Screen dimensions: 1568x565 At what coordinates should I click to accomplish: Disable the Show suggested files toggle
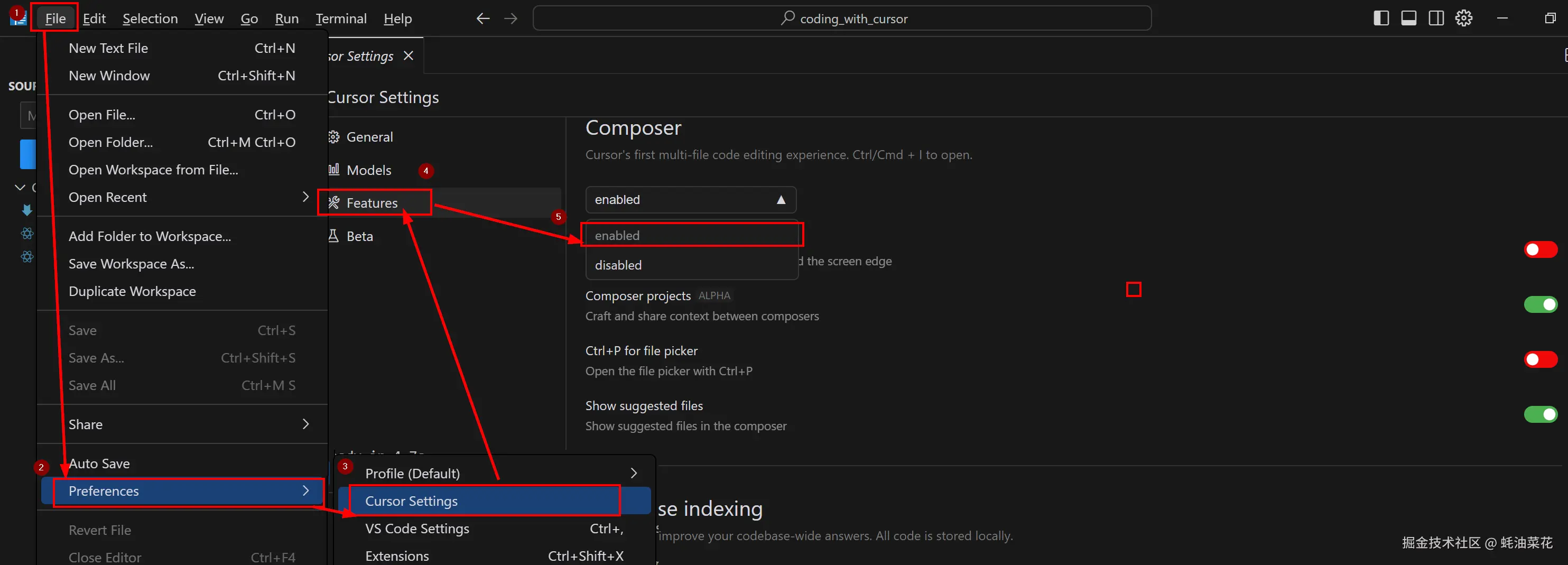coord(1541,414)
